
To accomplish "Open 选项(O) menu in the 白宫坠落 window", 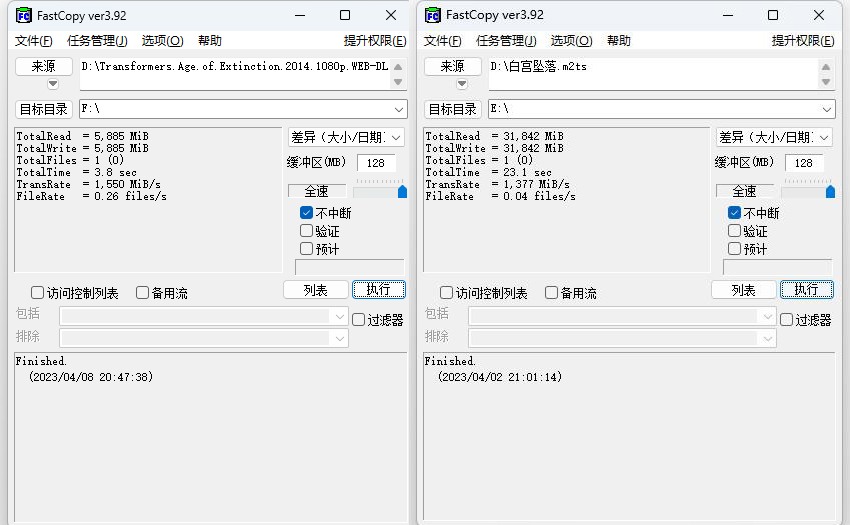I will 570,41.
